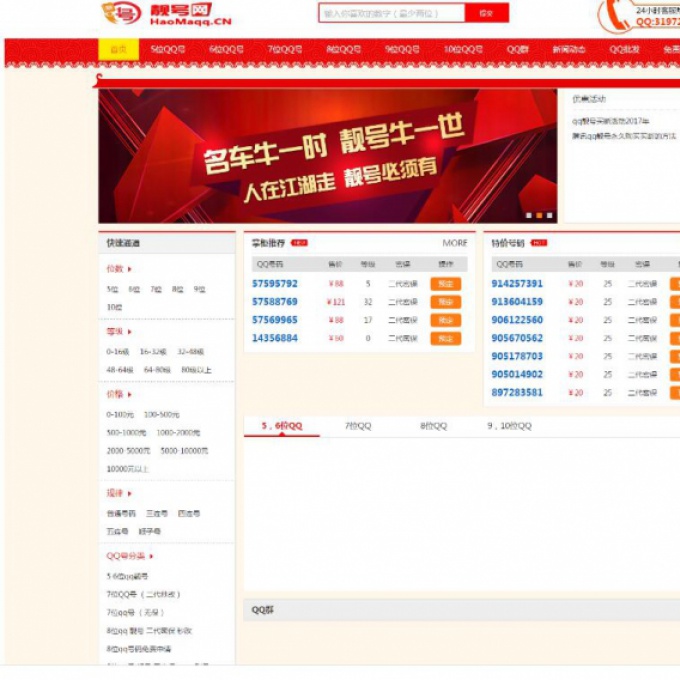Open the 新闻动态 navigation item
The height and width of the screenshot is (680, 680).
(569, 49)
